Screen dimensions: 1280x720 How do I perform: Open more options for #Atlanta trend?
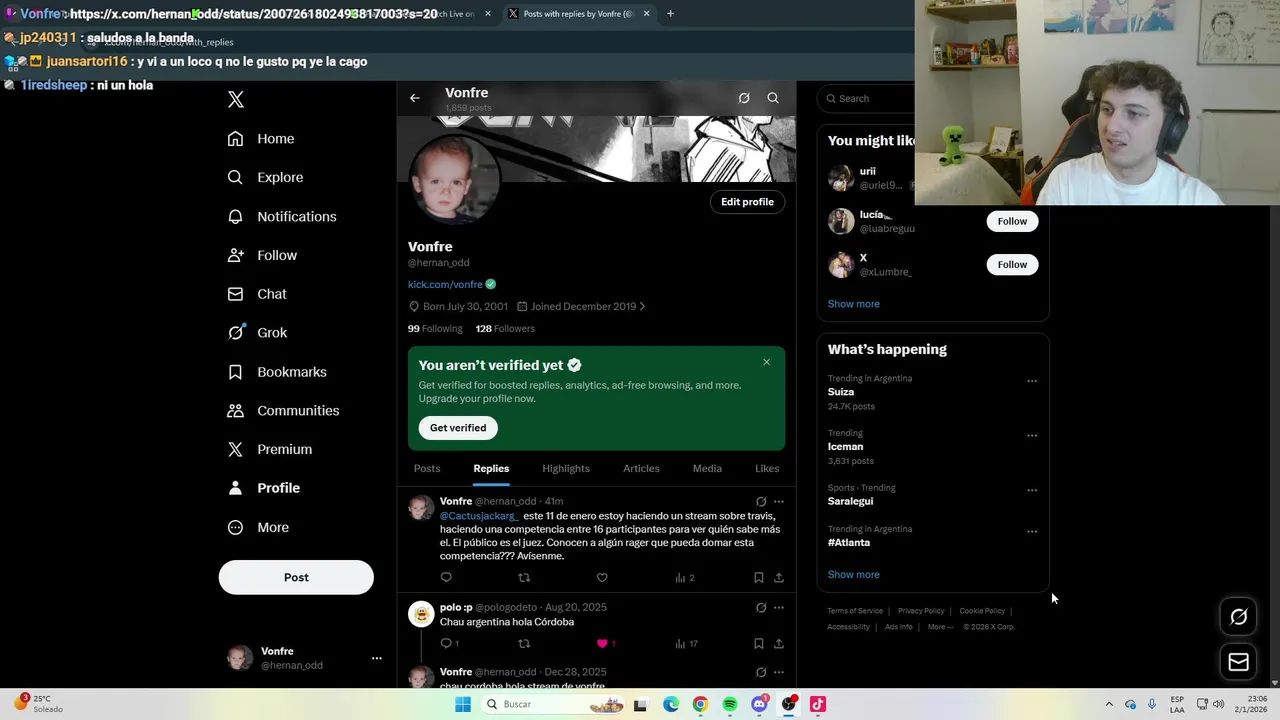[1032, 531]
